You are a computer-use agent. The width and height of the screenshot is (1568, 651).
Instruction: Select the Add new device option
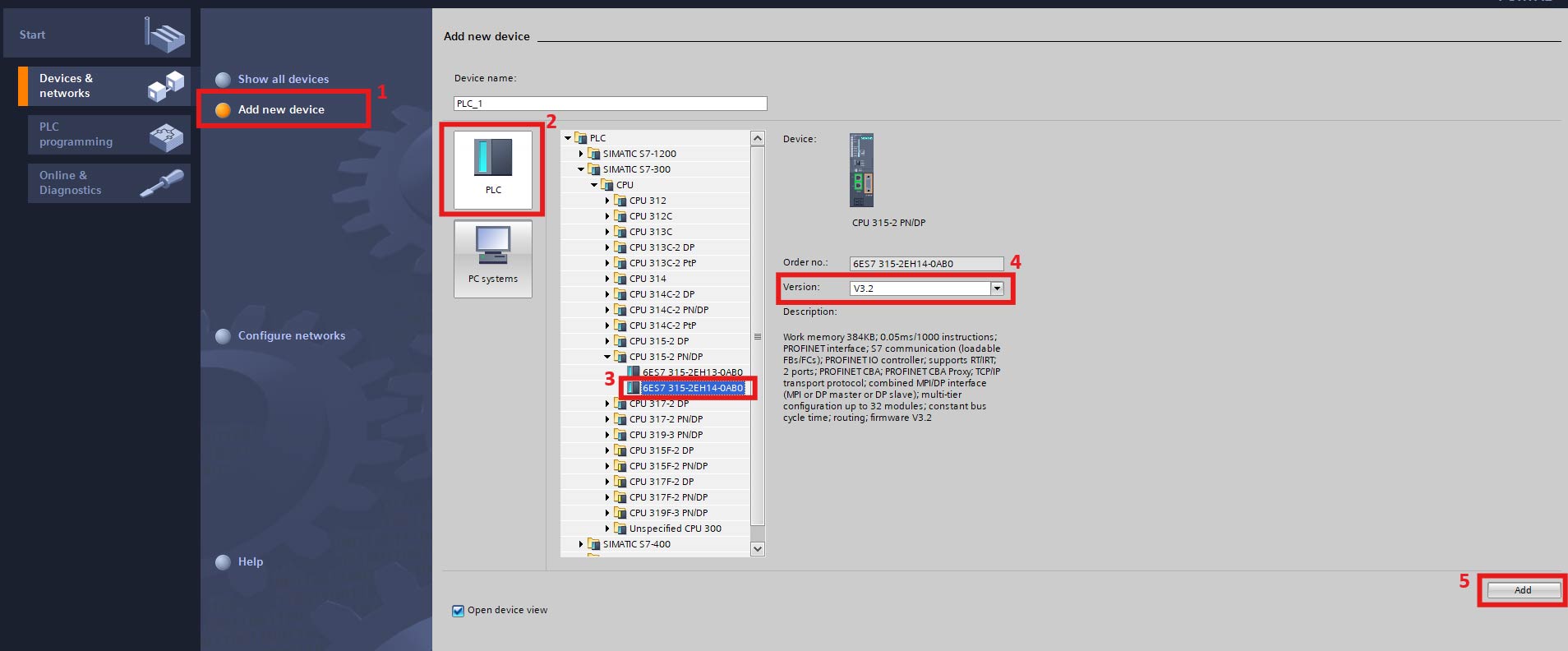281,109
